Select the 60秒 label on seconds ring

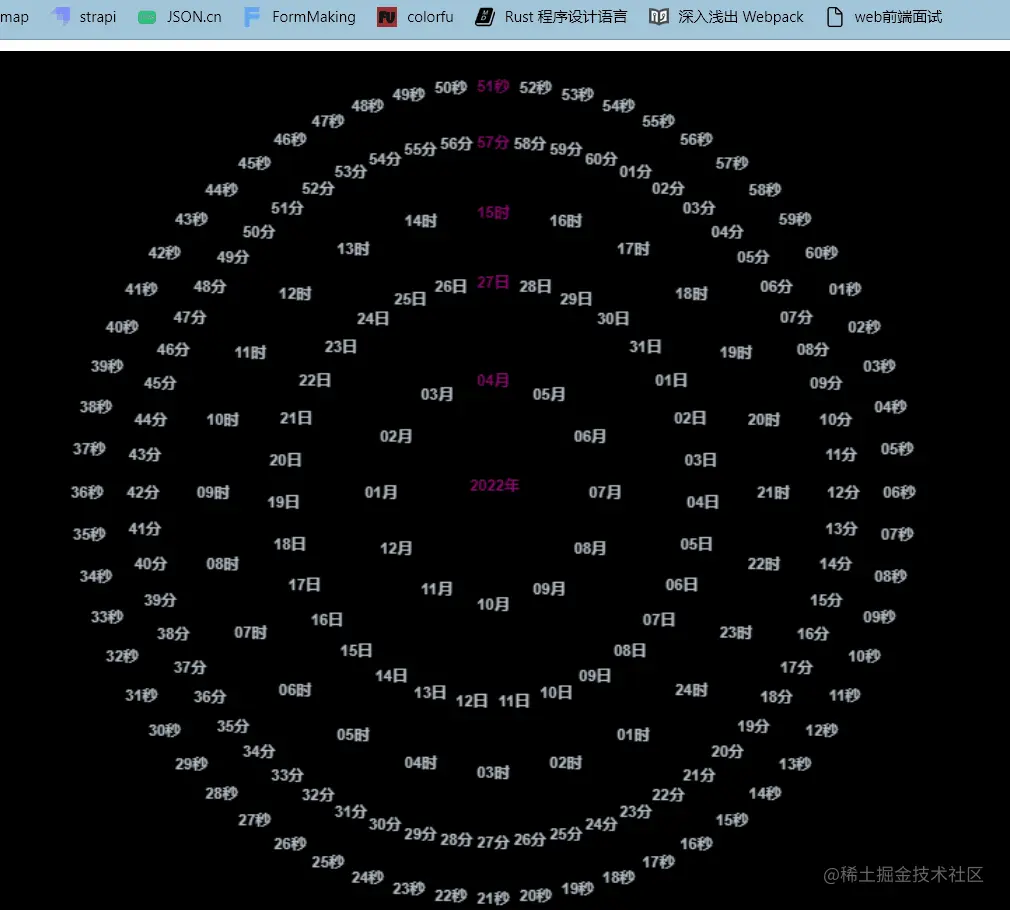[x=820, y=253]
